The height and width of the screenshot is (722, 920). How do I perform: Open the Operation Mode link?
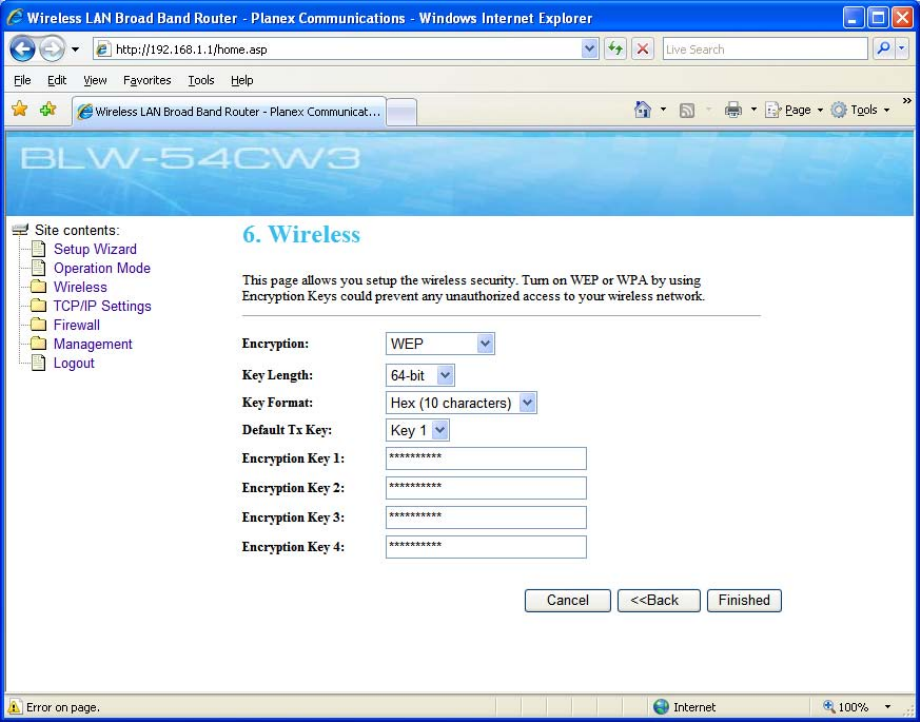click(x=102, y=268)
